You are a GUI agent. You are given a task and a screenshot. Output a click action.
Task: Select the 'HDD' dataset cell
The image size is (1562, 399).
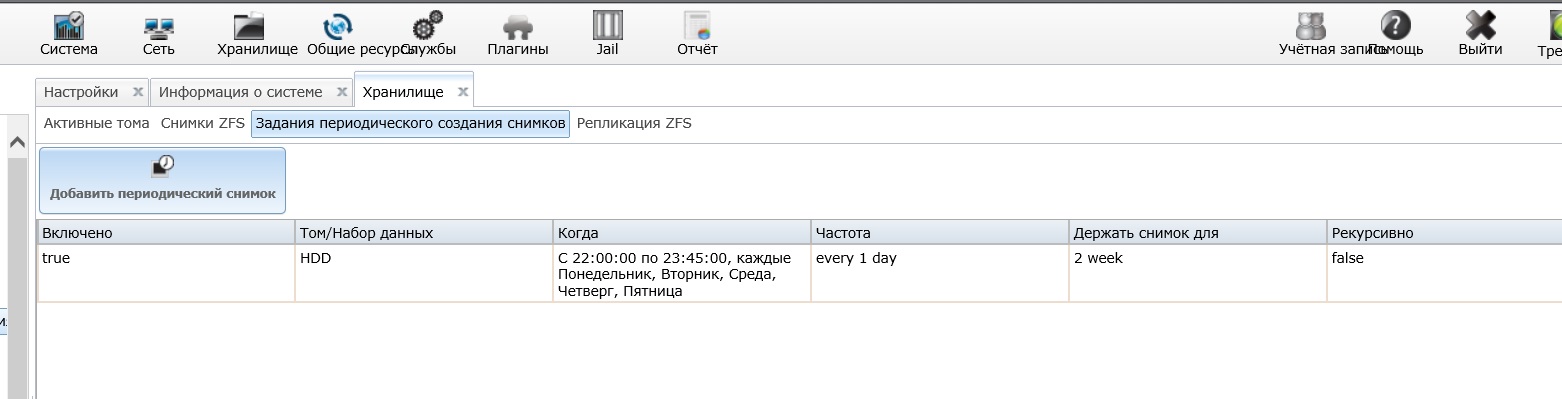[424, 273]
